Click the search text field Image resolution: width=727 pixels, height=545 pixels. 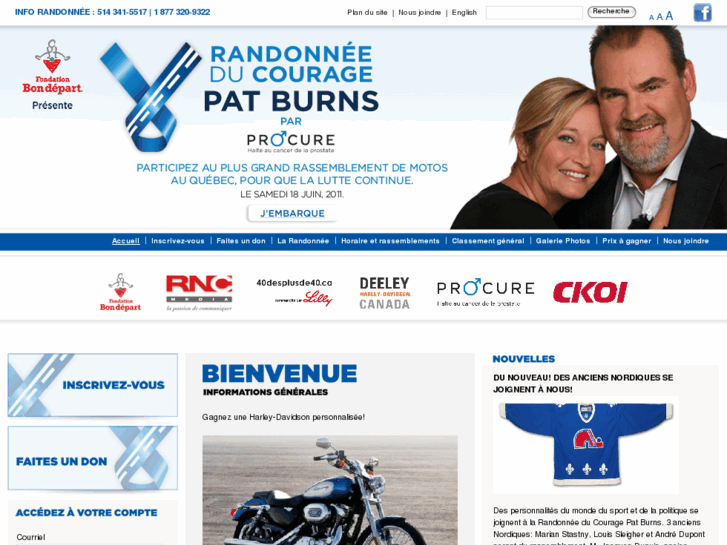coord(534,13)
